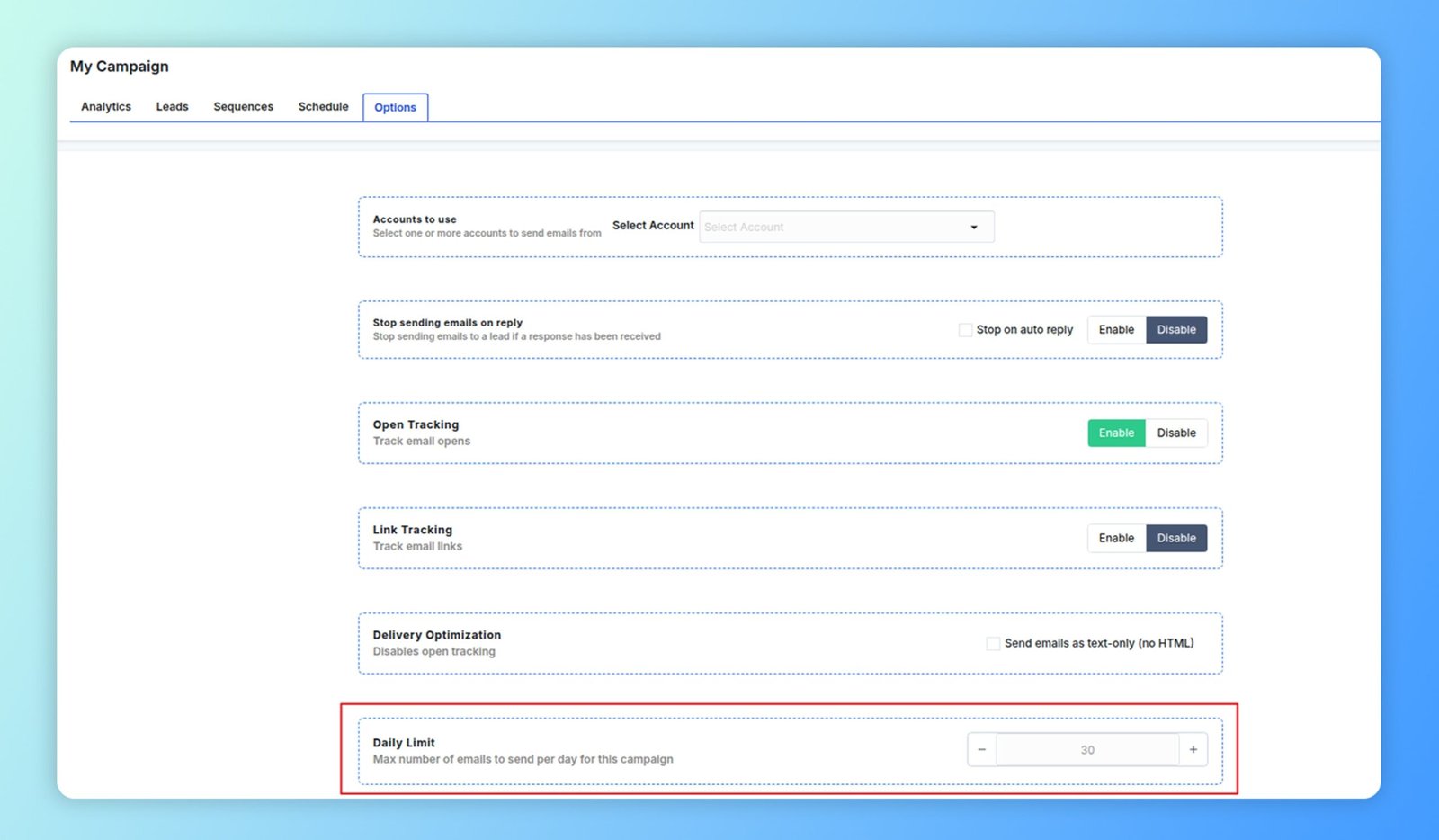Click the My Campaign title
The width and height of the screenshot is (1439, 840).
click(x=120, y=67)
